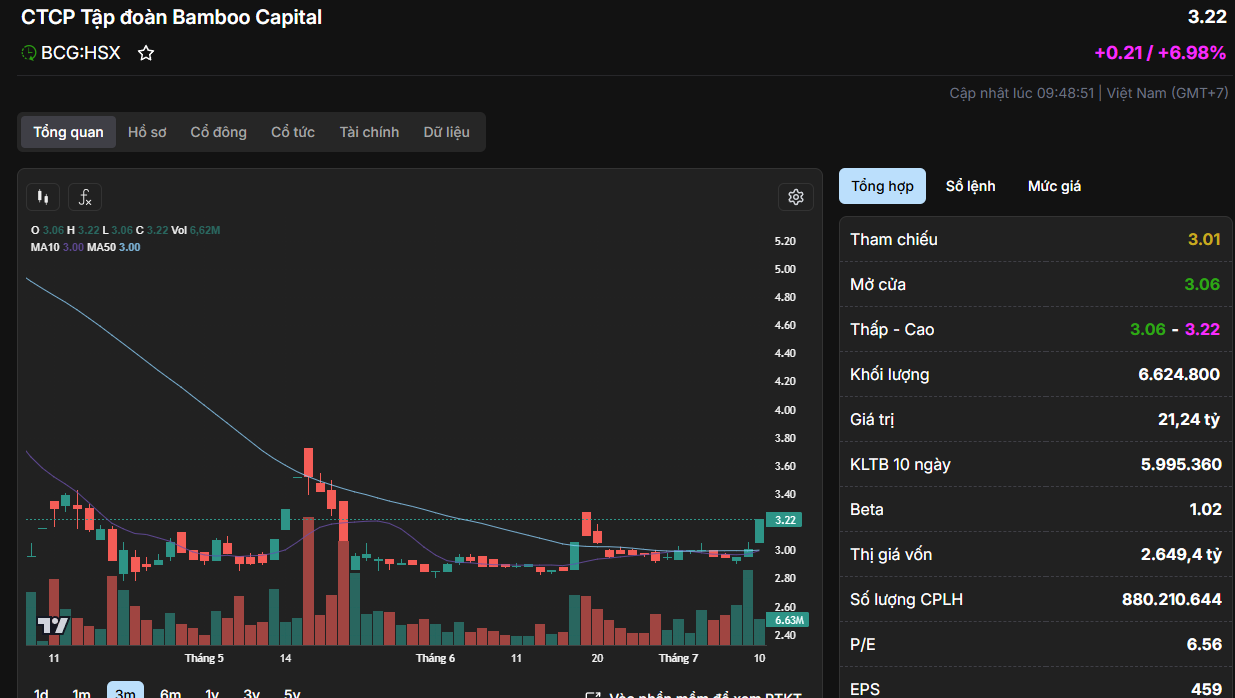Select the Tổng hợp panel tab

[x=882, y=186]
